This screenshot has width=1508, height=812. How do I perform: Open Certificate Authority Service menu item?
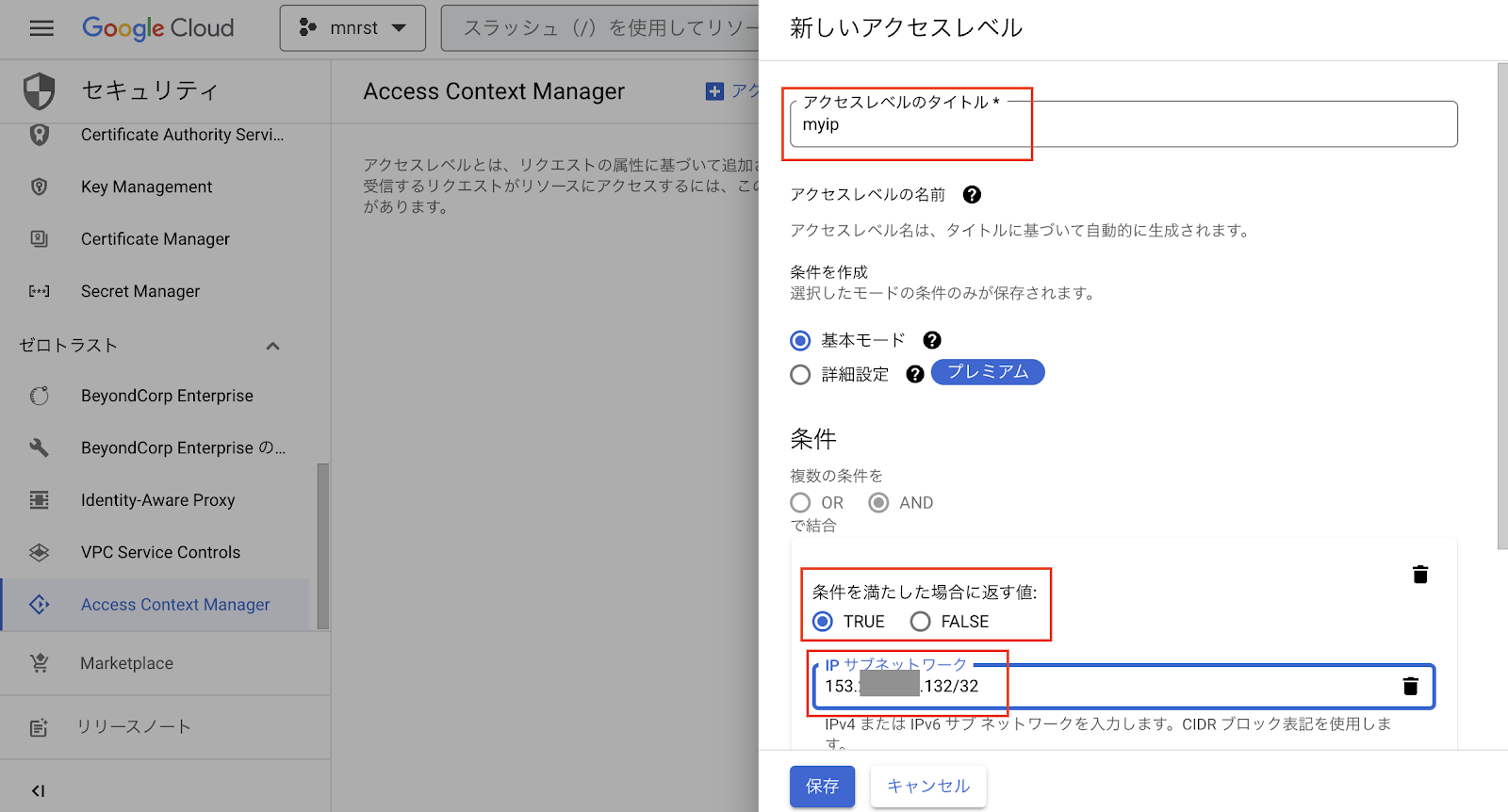(182, 135)
